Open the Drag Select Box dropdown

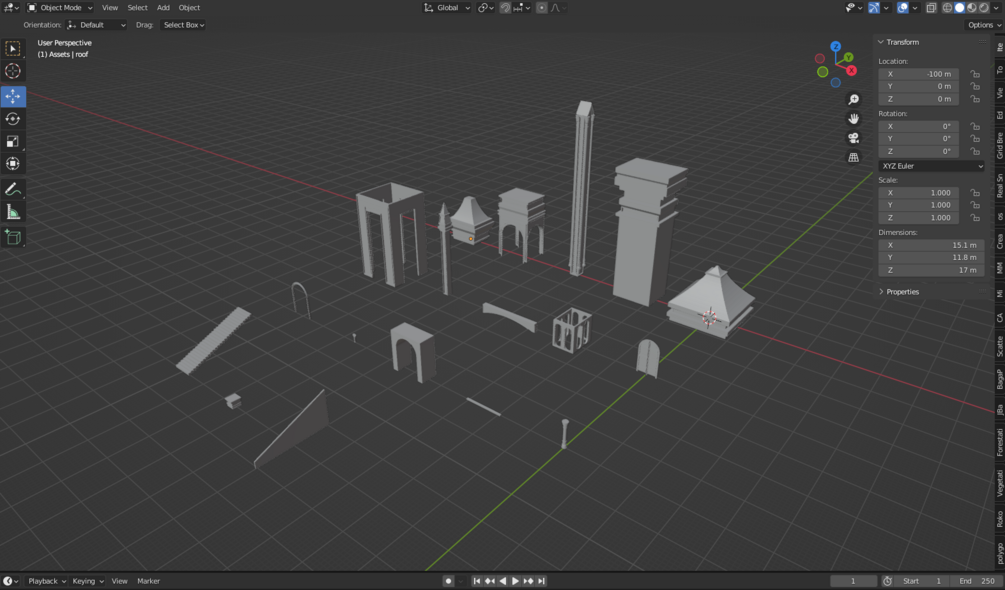point(183,25)
